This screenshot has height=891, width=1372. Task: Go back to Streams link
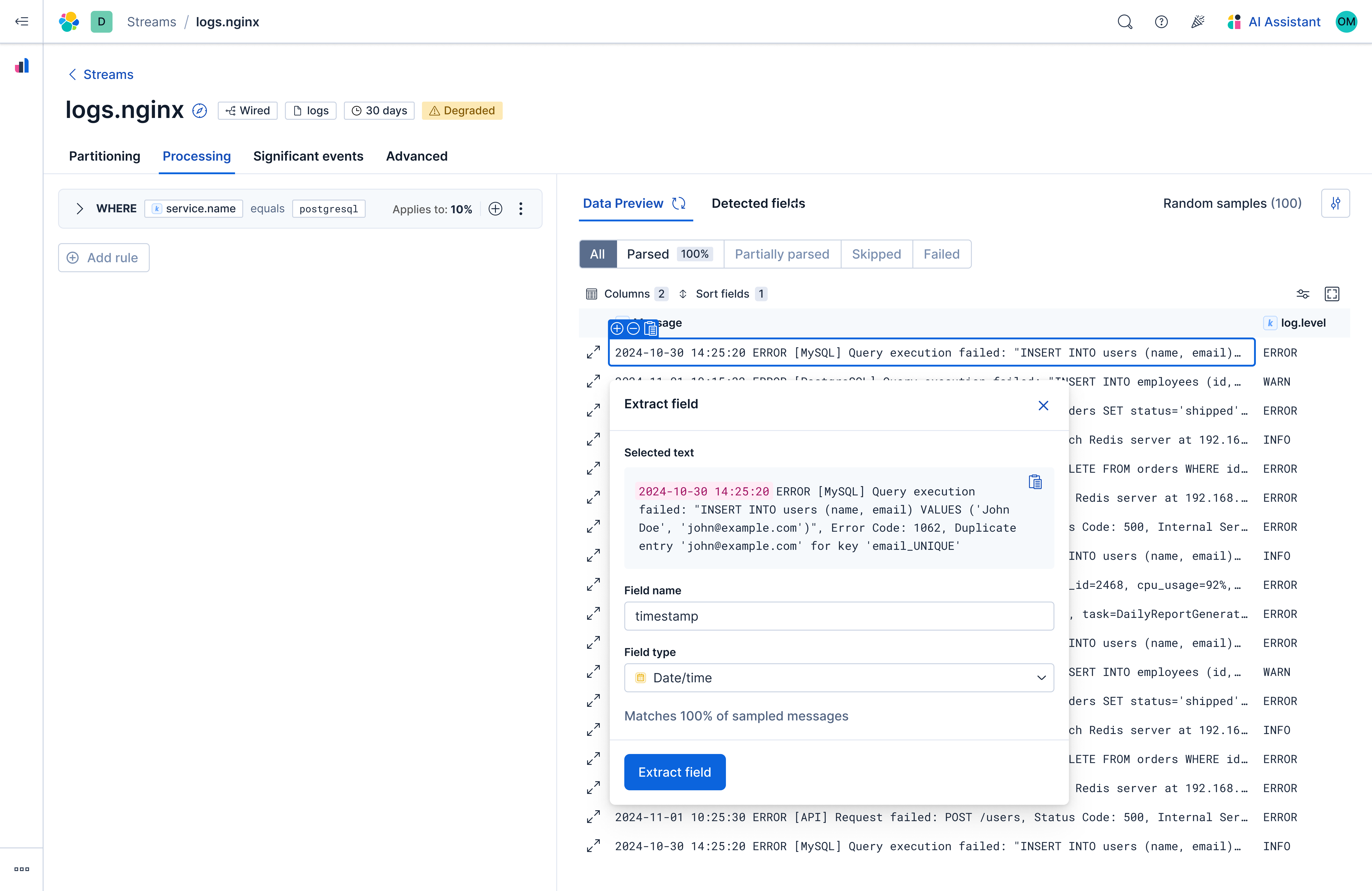pyautogui.click(x=101, y=74)
